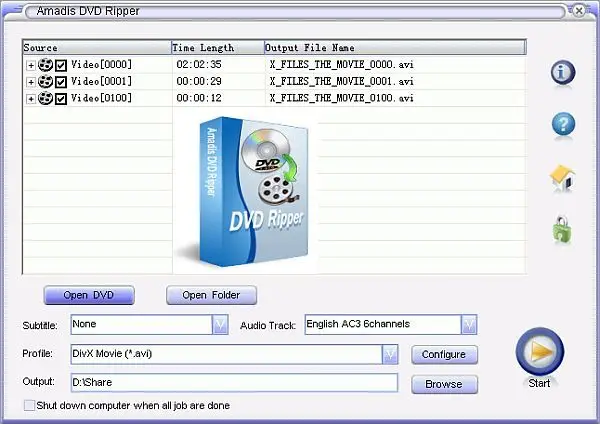Click the film reel icon for Video[0001]

coord(45,81)
